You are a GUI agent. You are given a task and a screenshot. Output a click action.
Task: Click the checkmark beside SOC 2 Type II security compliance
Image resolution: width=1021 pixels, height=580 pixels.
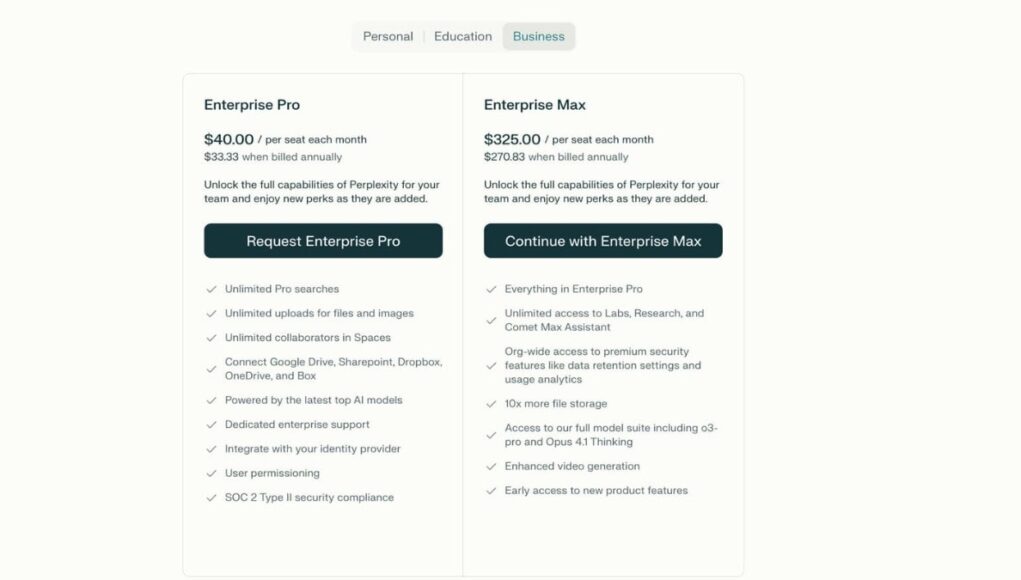[211, 497]
